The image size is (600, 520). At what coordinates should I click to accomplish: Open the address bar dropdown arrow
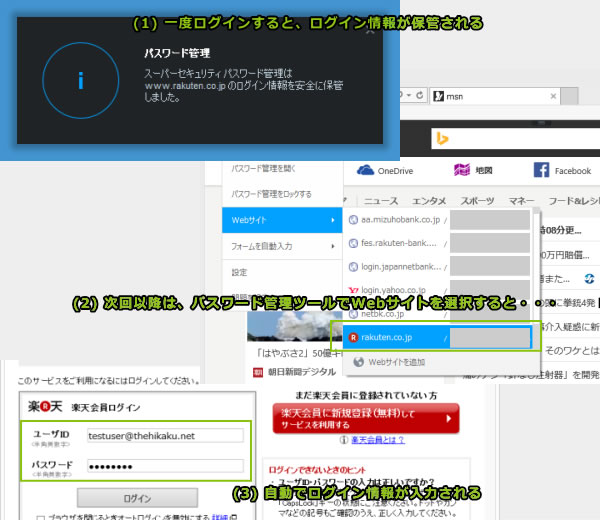tap(408, 95)
